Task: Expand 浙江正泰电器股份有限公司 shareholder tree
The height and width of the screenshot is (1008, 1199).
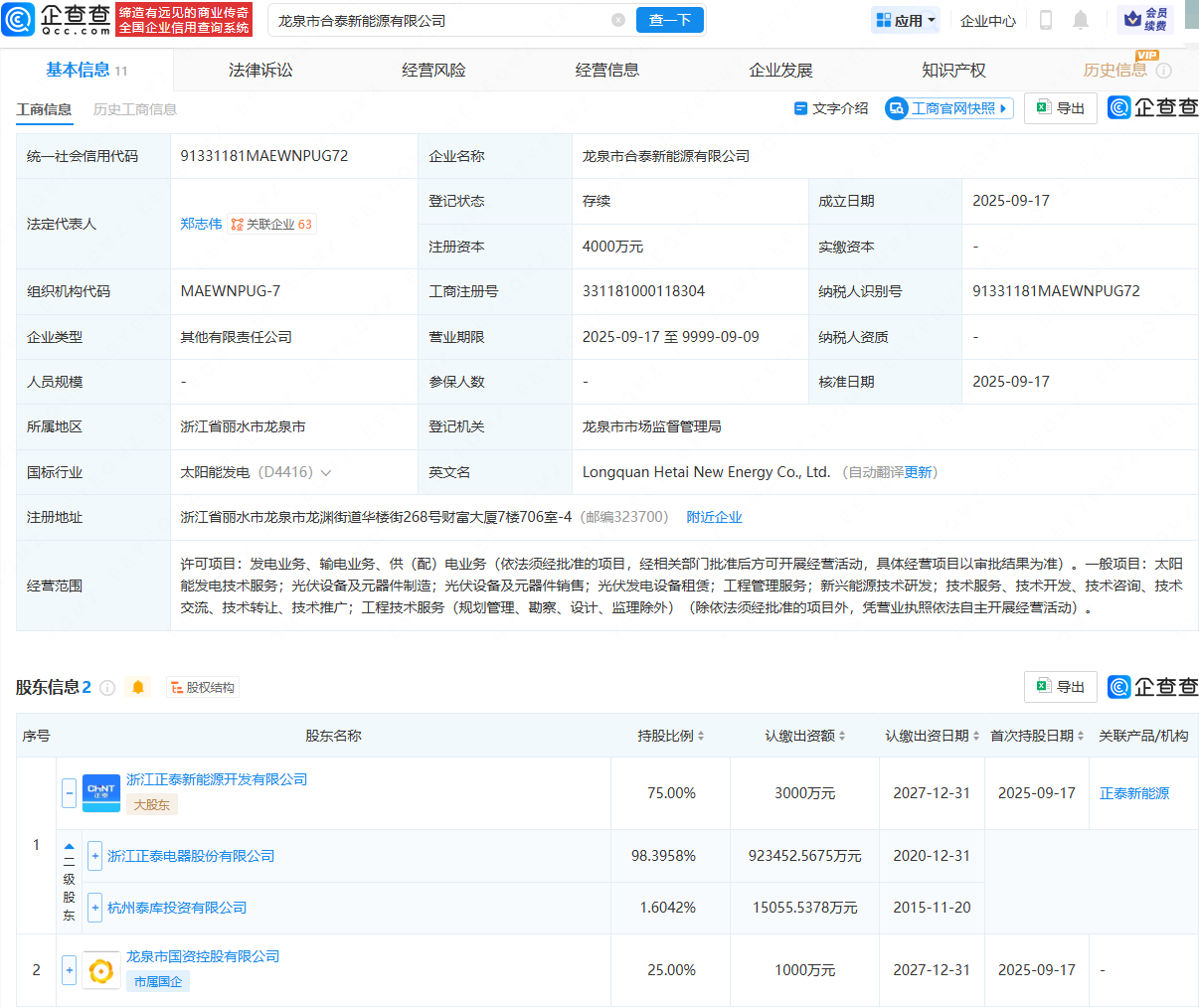Action: [94, 855]
